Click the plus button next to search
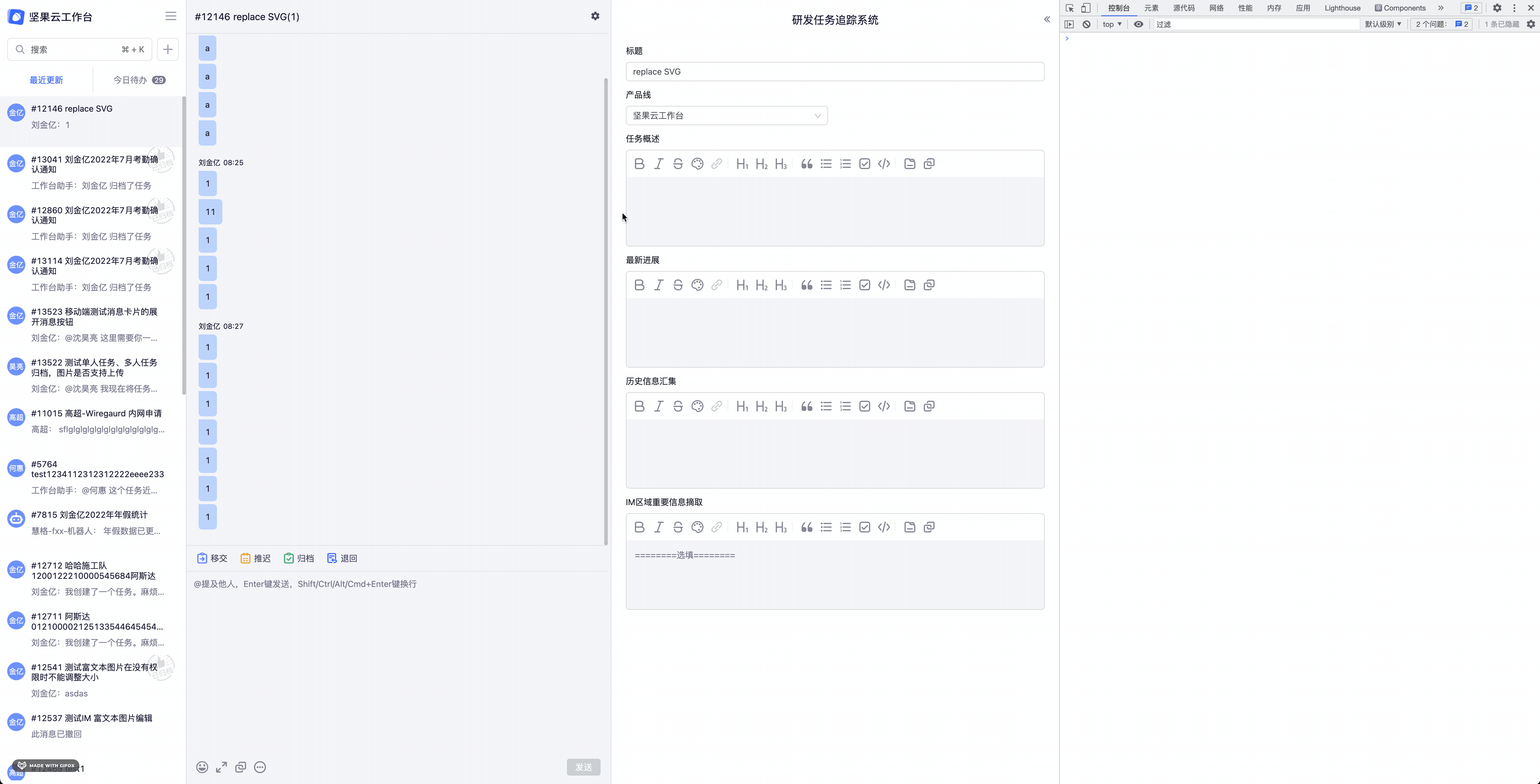1540x784 pixels. click(x=168, y=50)
